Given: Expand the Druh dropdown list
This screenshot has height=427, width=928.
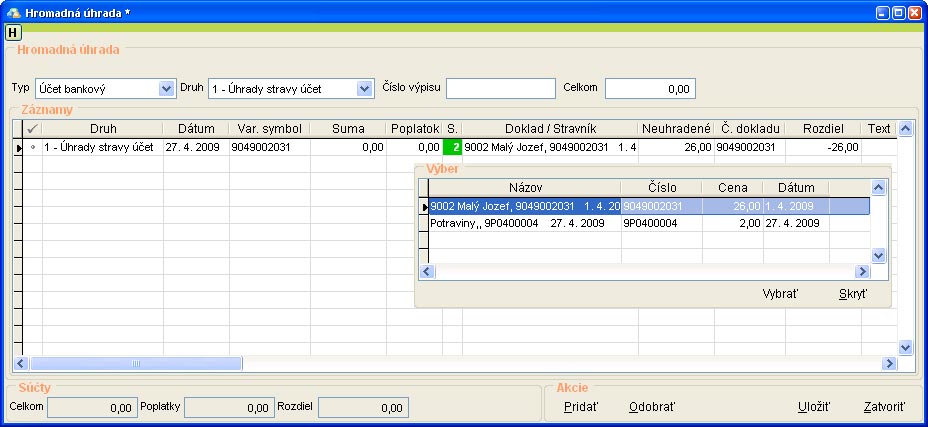Looking at the screenshot, I should tap(364, 88).
